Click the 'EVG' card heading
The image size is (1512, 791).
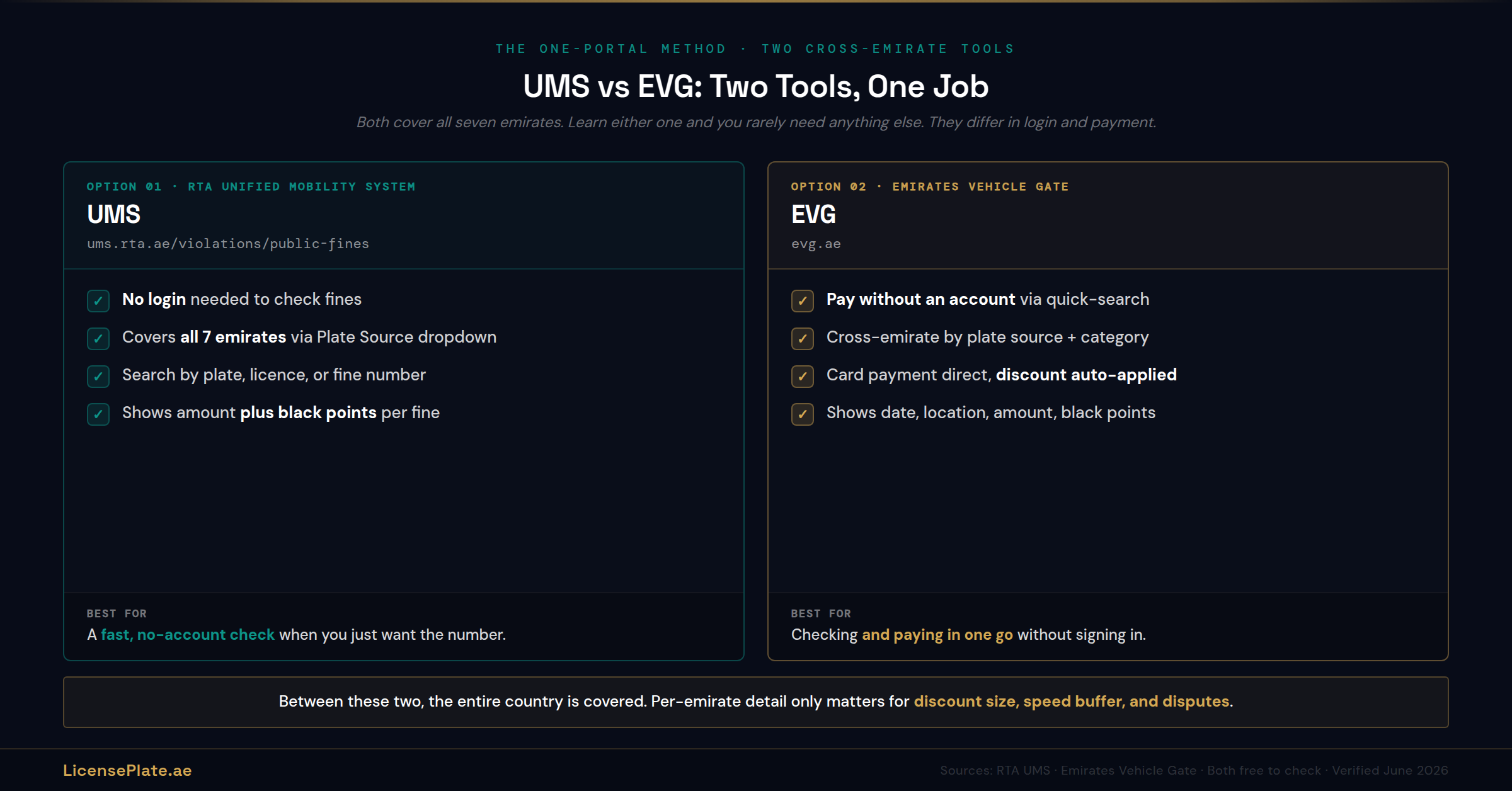click(813, 214)
